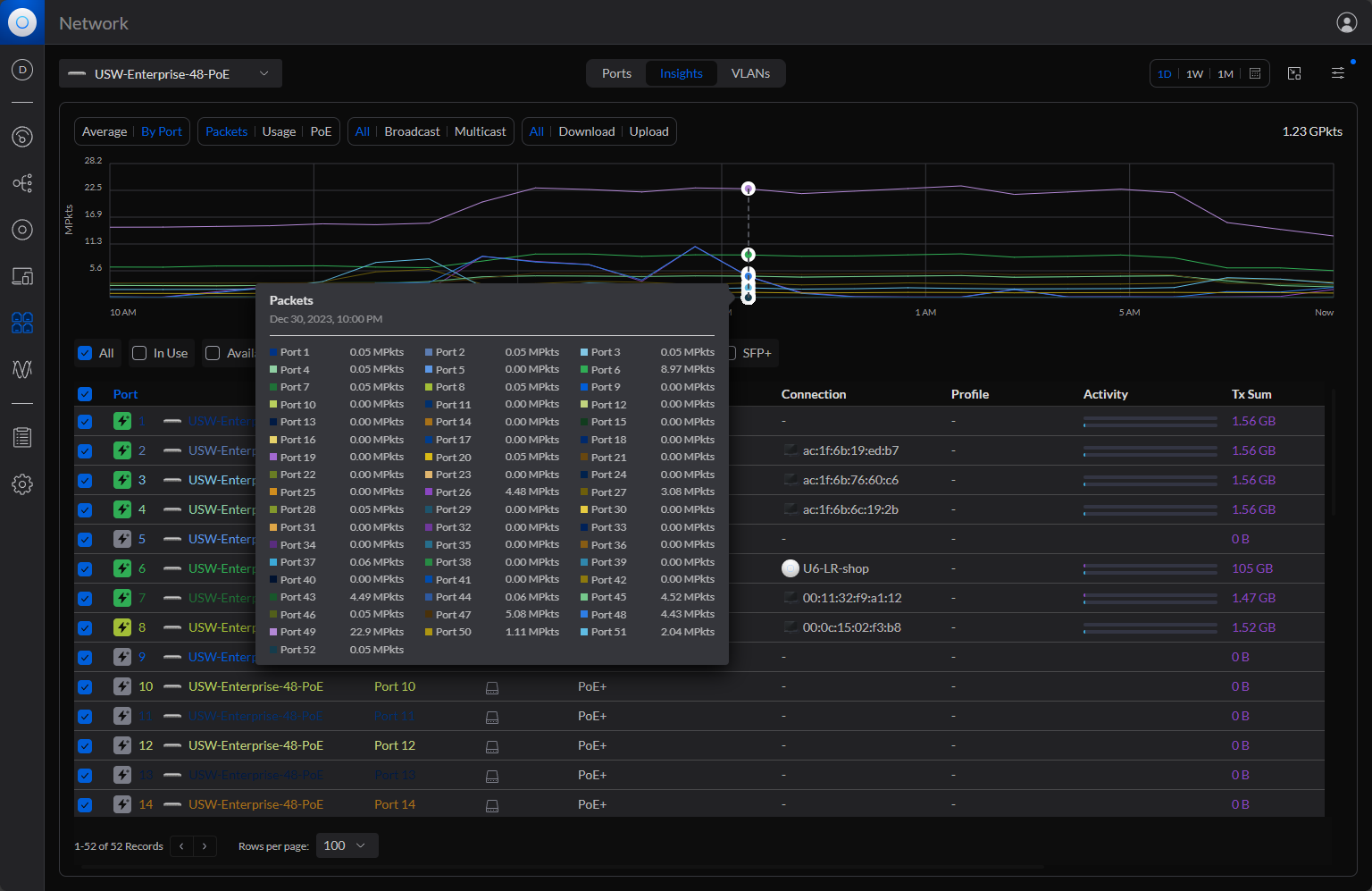Click the purple data point on chart
The width and height of the screenshot is (1372, 891).
click(x=749, y=189)
